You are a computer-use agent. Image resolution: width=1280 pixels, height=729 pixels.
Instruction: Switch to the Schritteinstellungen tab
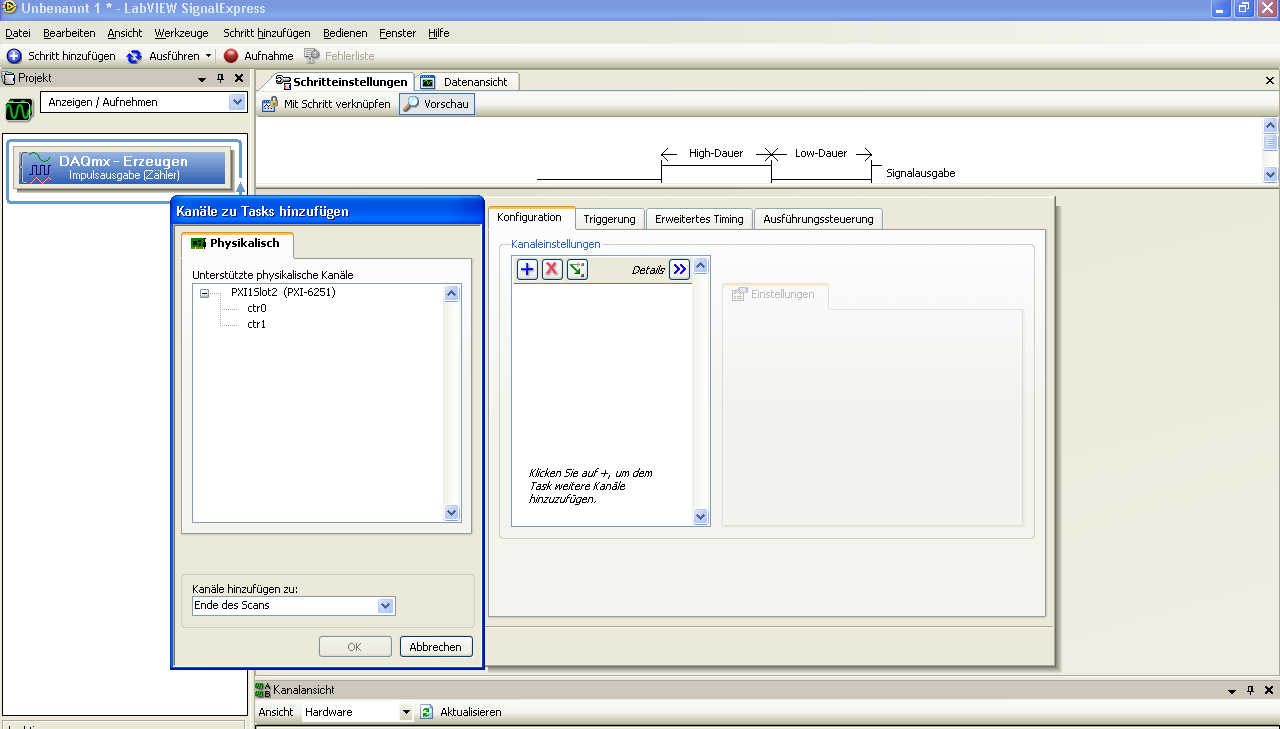pos(342,82)
